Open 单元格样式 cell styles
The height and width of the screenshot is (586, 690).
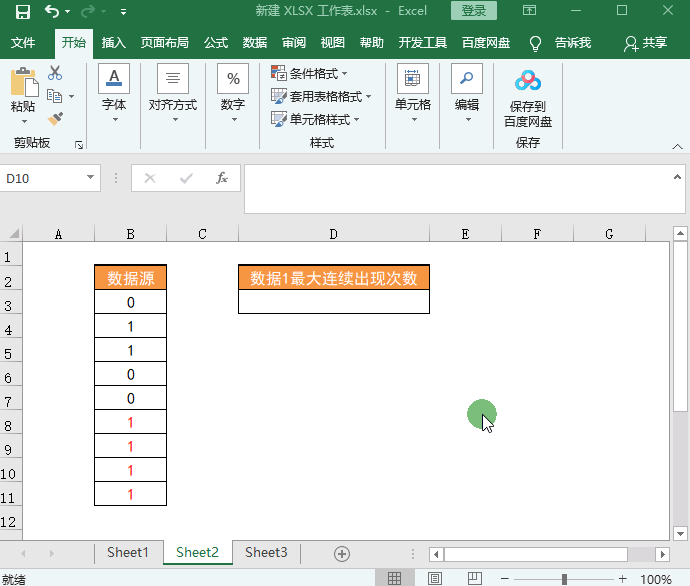tap(316, 119)
